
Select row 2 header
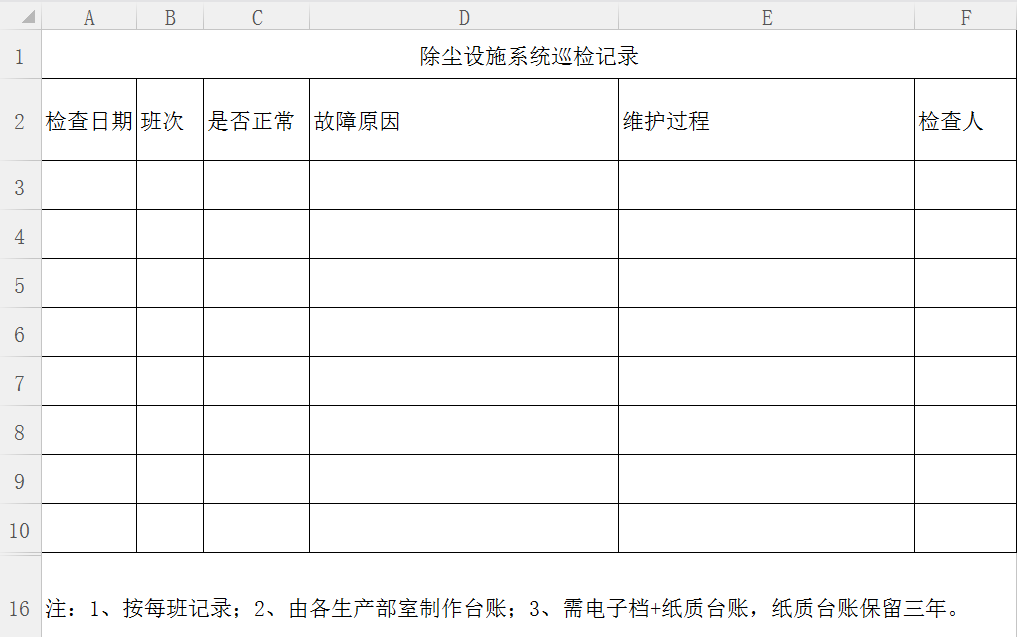pyautogui.click(x=20, y=121)
